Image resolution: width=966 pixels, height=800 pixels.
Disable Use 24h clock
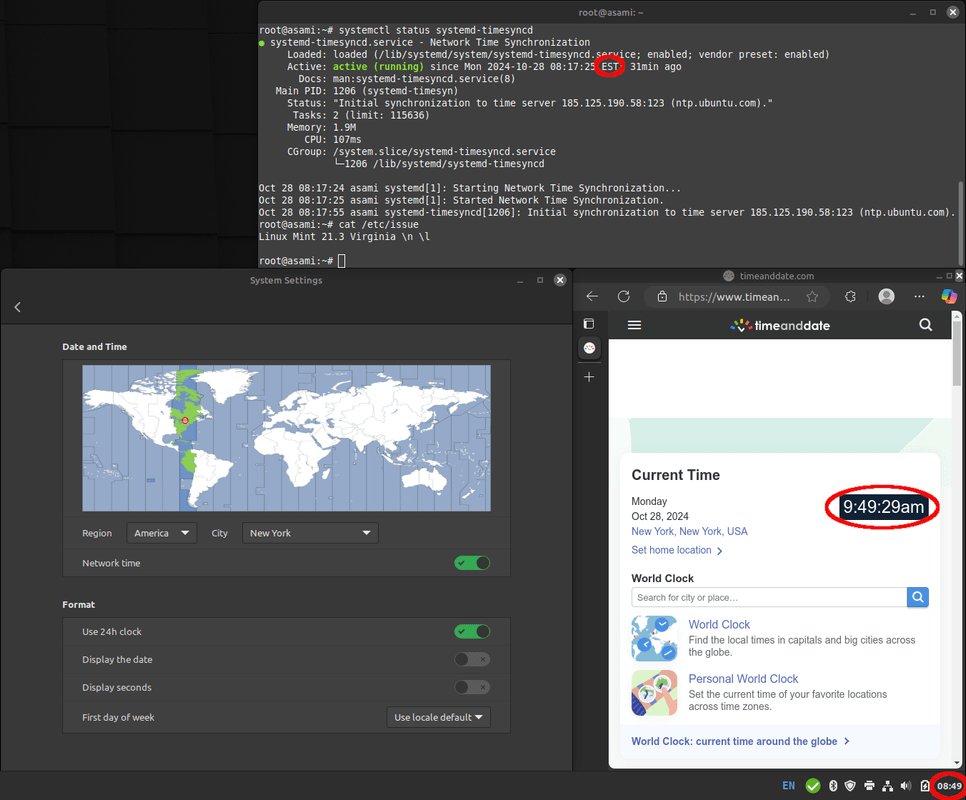coord(471,631)
